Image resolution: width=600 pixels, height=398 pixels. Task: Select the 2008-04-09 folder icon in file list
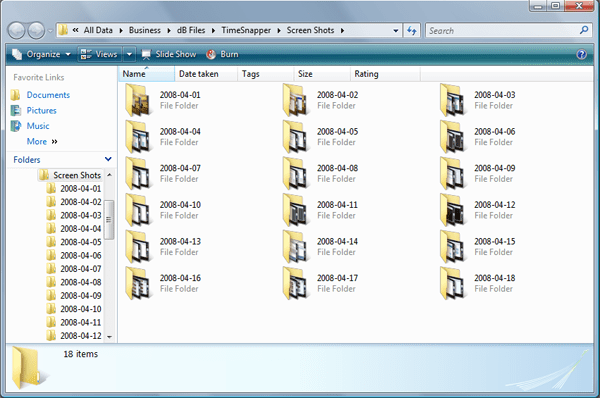452,173
